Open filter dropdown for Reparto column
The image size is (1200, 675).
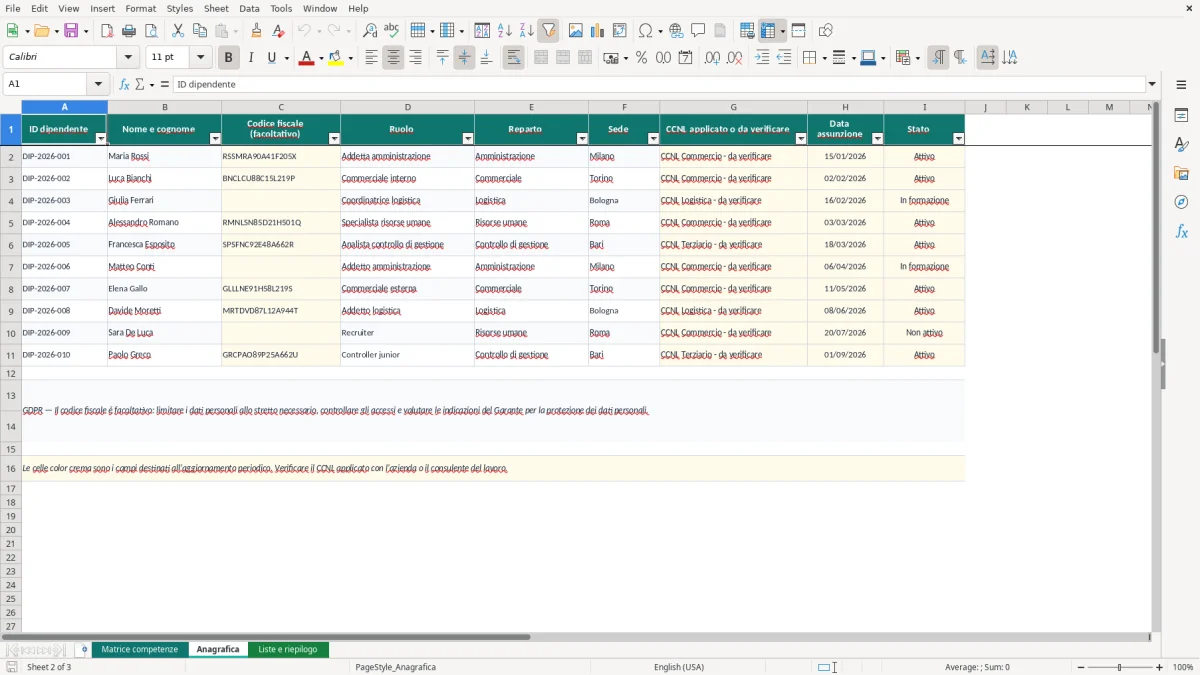(581, 139)
